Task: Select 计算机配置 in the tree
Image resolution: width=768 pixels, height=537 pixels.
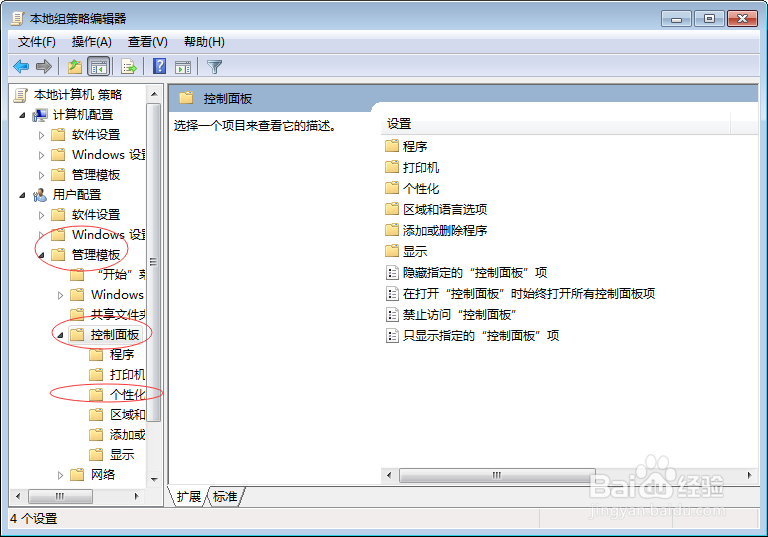Action: pos(82,115)
